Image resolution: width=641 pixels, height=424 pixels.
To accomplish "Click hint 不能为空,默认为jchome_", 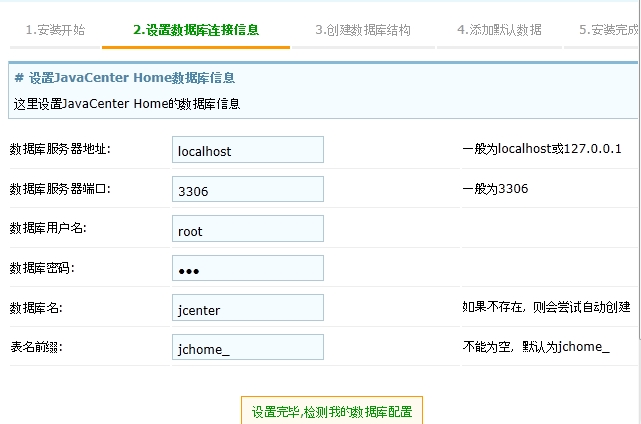I will click(x=536, y=347).
